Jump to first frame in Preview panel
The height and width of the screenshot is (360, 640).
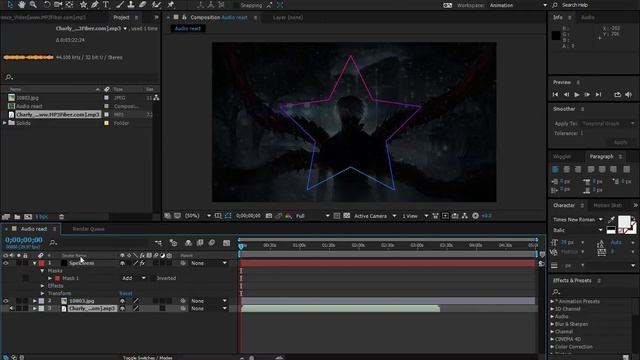tap(556, 94)
